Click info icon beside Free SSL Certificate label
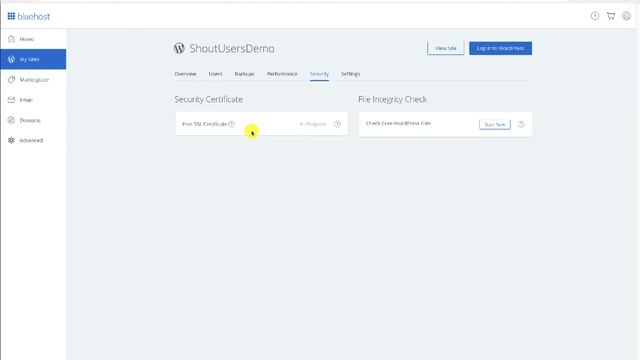 coord(231,124)
